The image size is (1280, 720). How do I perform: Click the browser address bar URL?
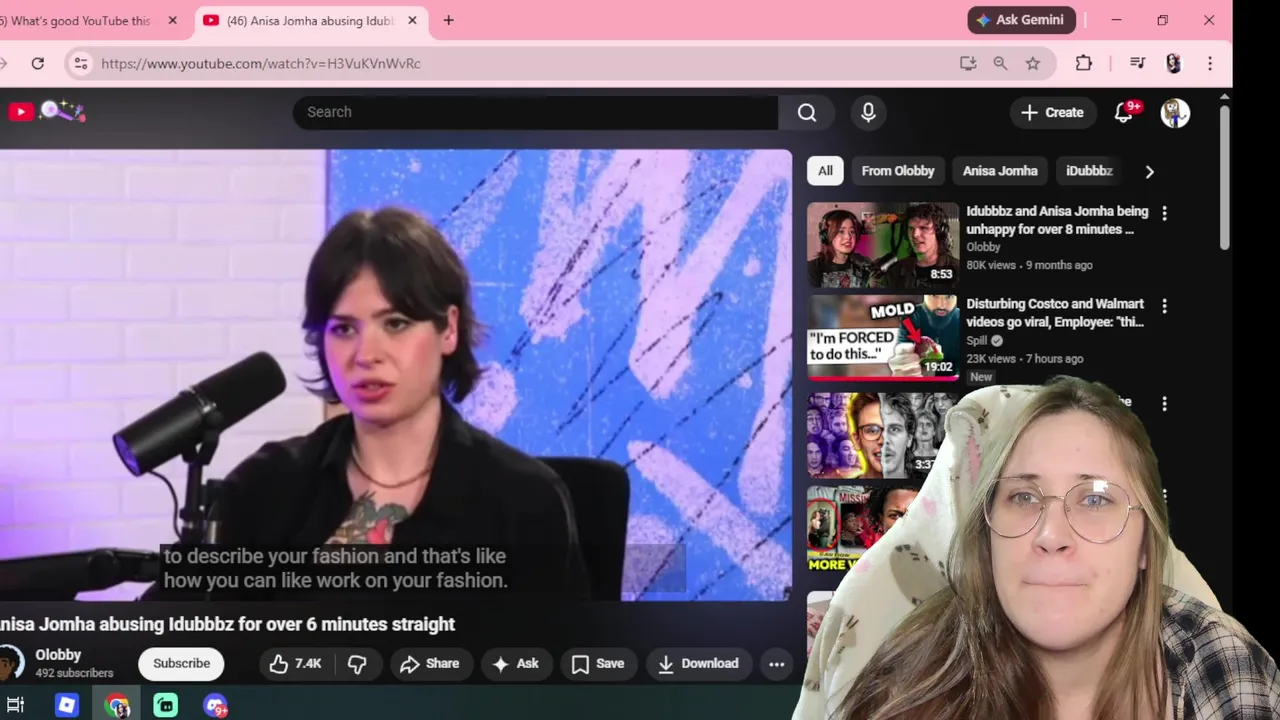[261, 63]
